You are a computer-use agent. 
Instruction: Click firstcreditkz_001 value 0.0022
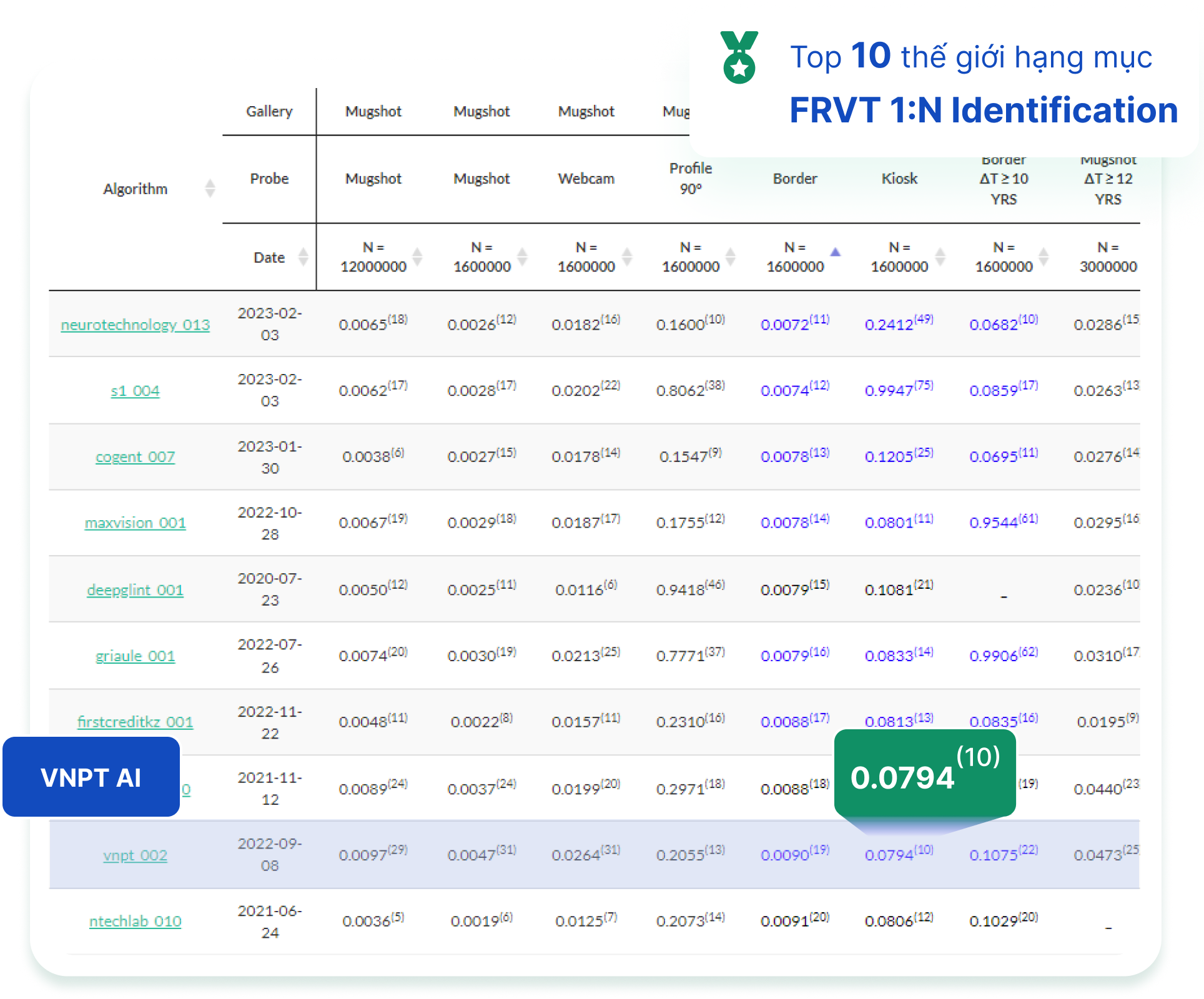(x=481, y=721)
